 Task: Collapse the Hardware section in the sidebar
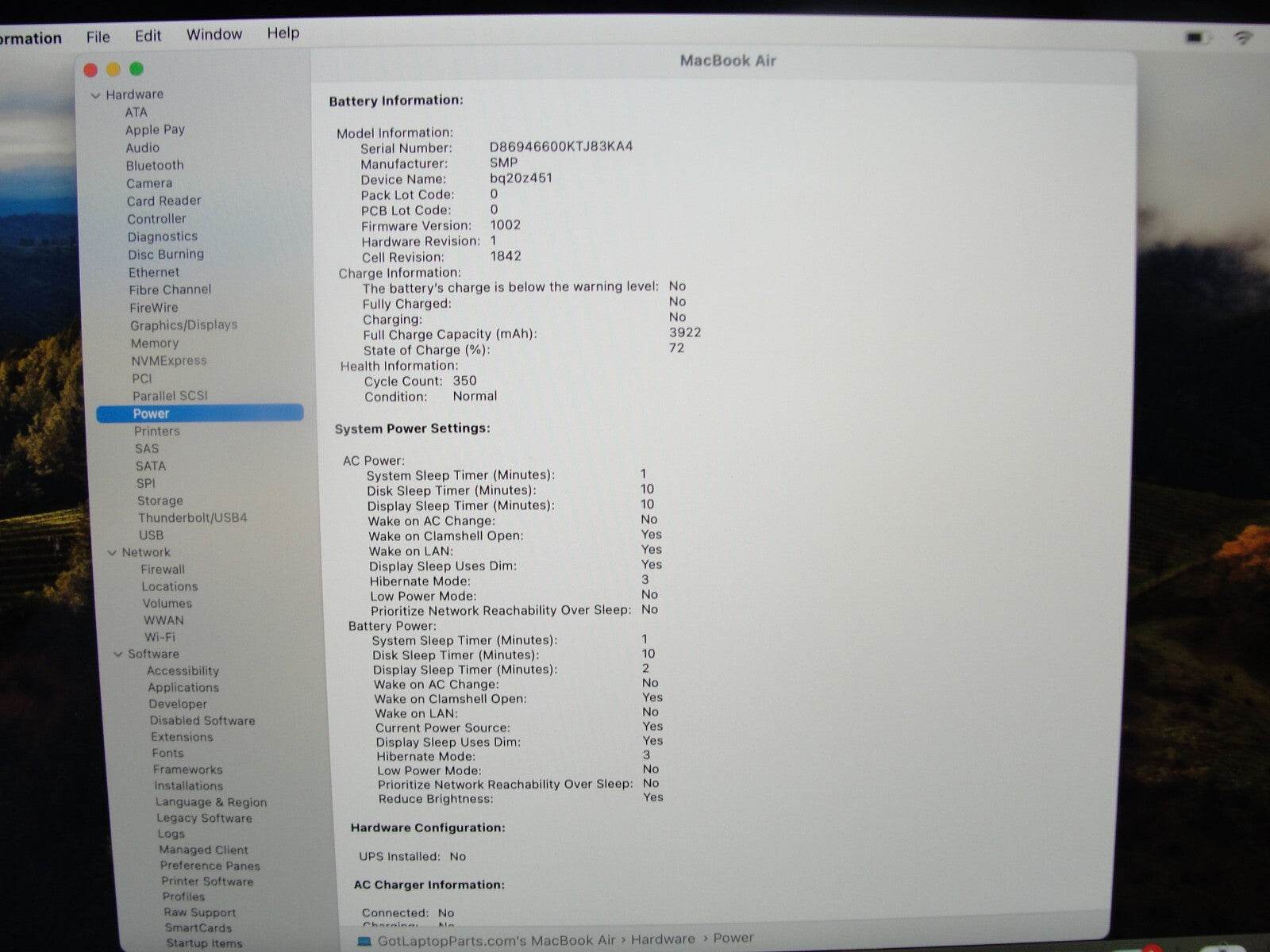(x=96, y=94)
